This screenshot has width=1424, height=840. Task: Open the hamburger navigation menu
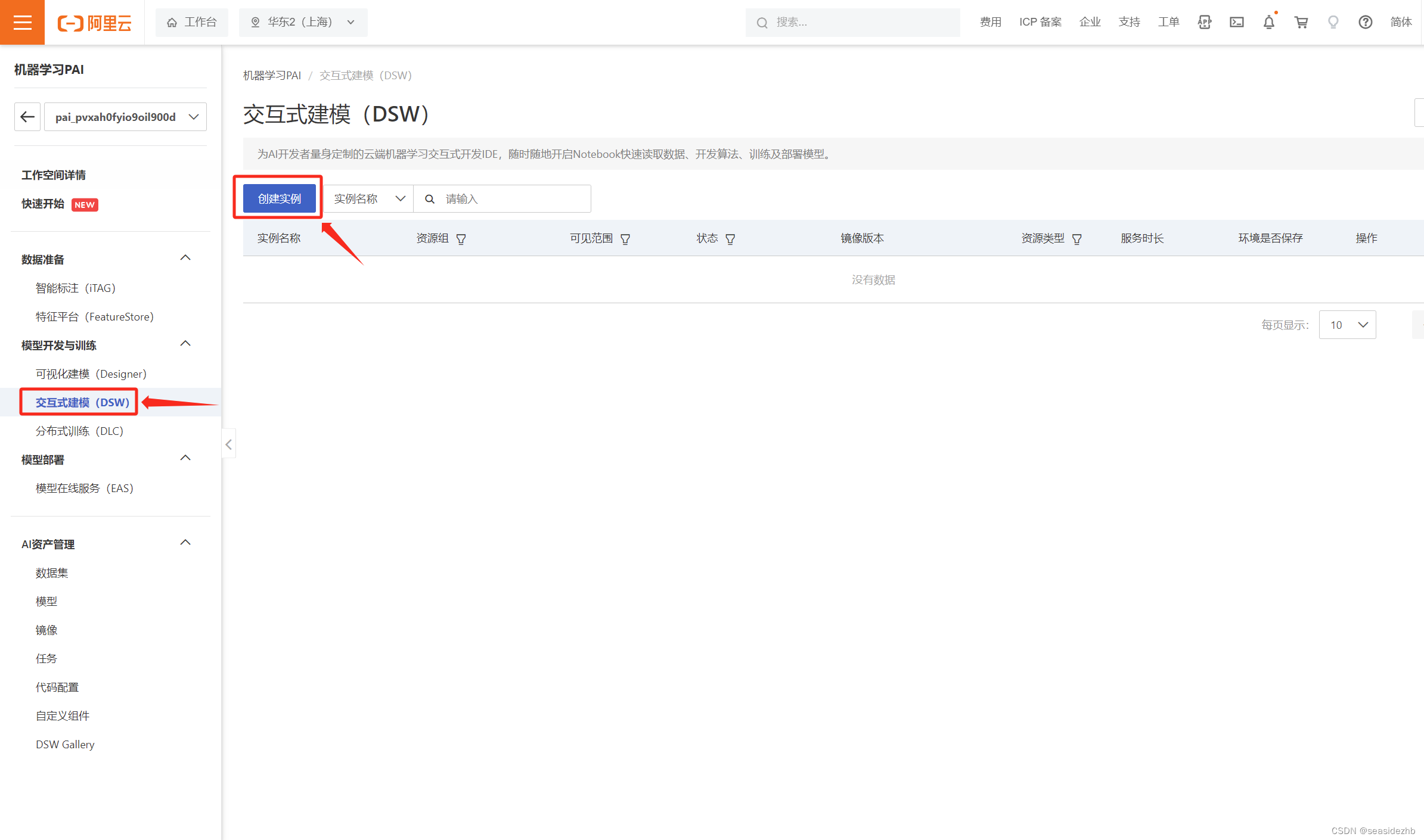tap(22, 22)
